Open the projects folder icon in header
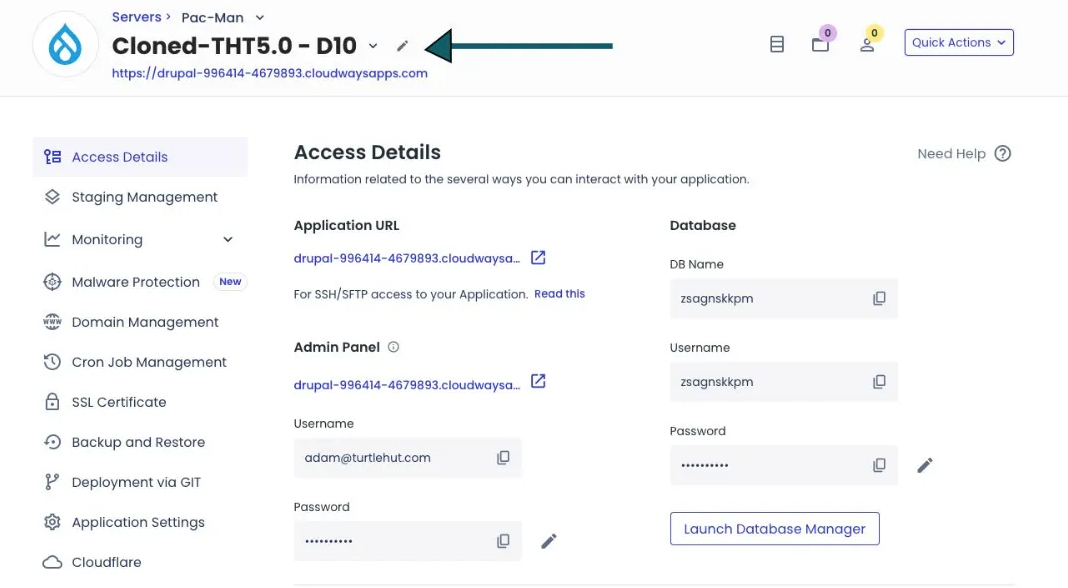 coord(820,45)
